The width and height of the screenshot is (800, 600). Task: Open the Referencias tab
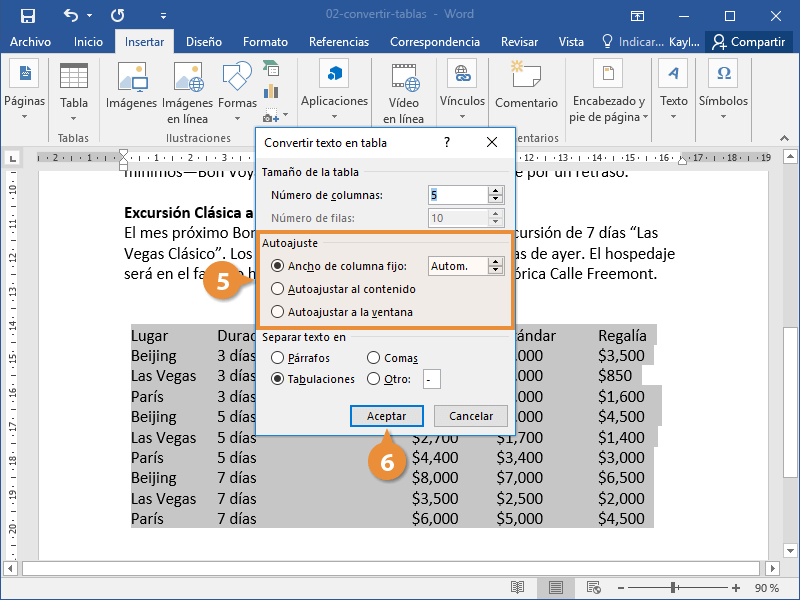[x=339, y=42]
